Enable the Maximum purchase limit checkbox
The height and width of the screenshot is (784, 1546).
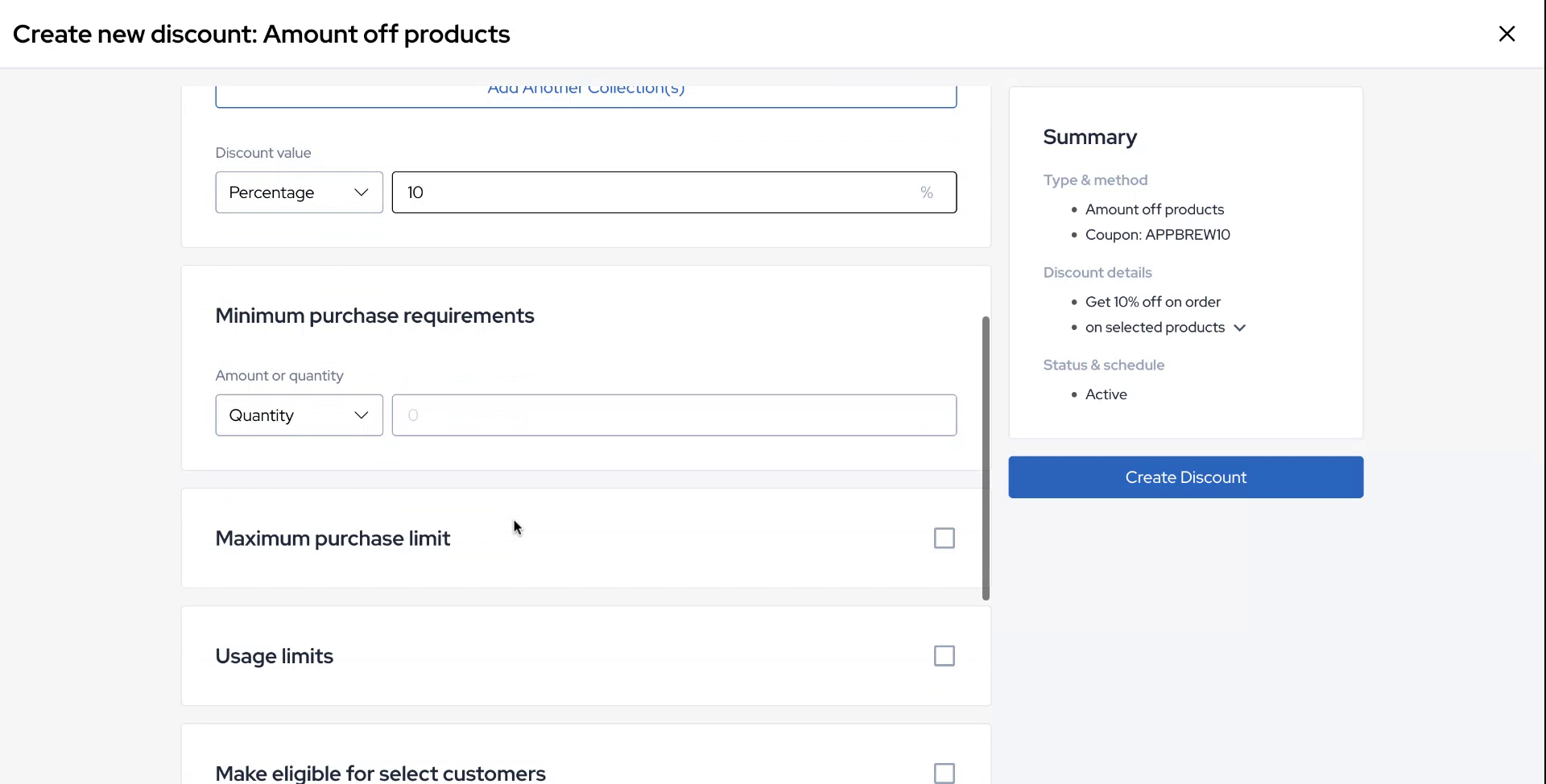point(944,538)
